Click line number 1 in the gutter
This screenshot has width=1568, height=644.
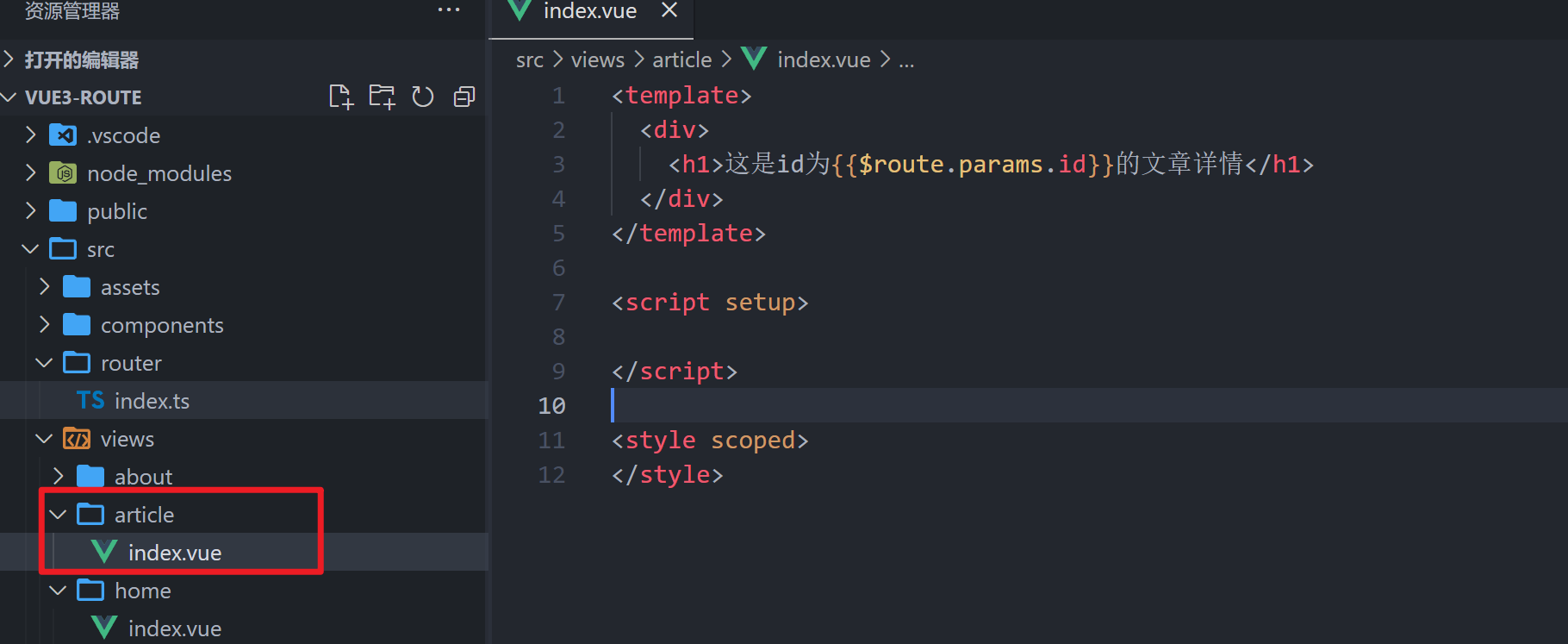pyautogui.click(x=558, y=96)
